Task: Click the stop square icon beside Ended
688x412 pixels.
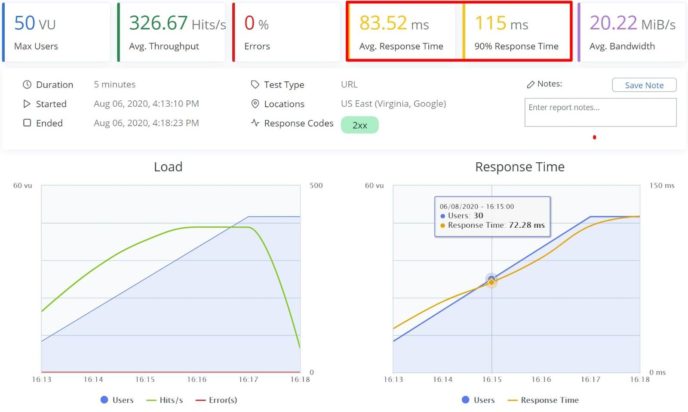Action: pos(27,123)
